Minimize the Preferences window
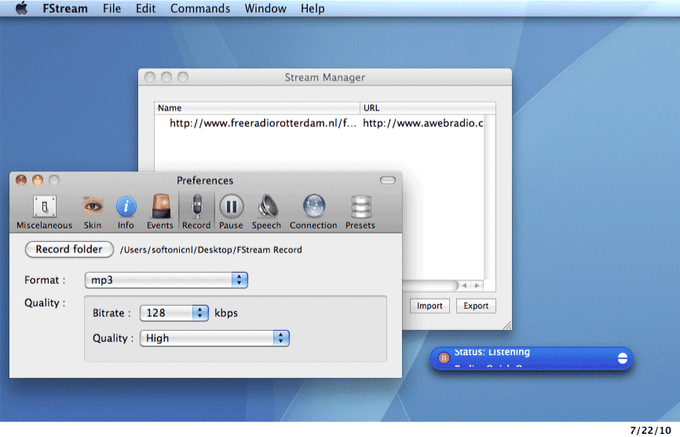The height and width of the screenshot is (437, 680). pos(38,180)
